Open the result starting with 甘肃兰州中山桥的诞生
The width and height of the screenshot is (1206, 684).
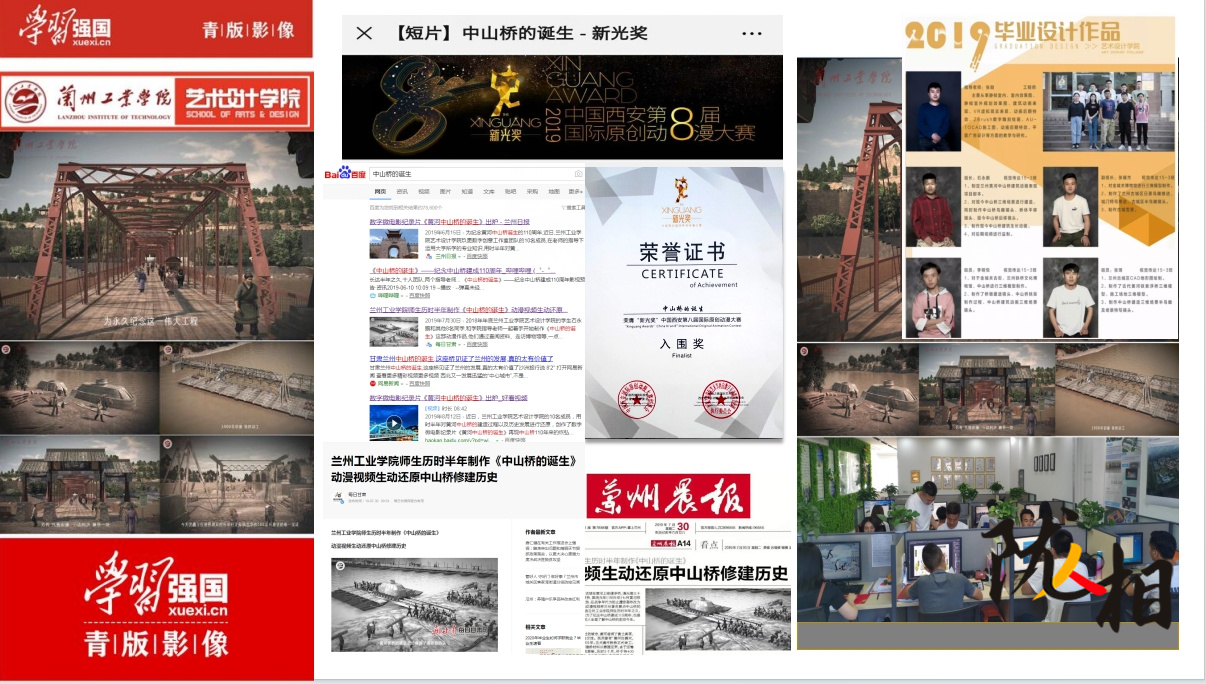coord(450,357)
